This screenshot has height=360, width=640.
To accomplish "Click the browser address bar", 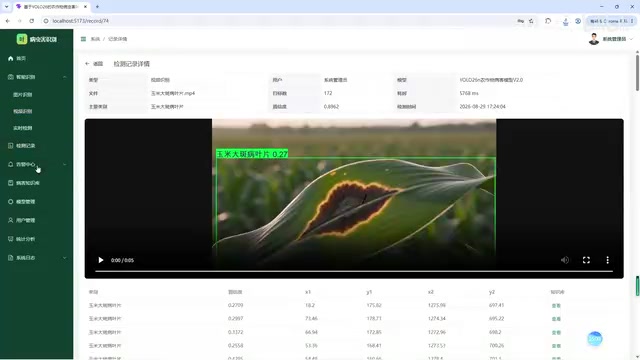I will 278,21.
